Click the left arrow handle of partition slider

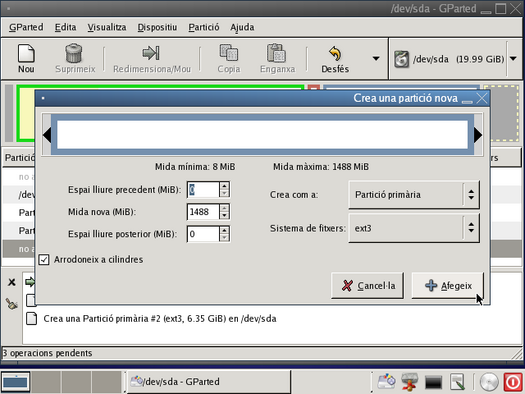pyautogui.click(x=47, y=135)
